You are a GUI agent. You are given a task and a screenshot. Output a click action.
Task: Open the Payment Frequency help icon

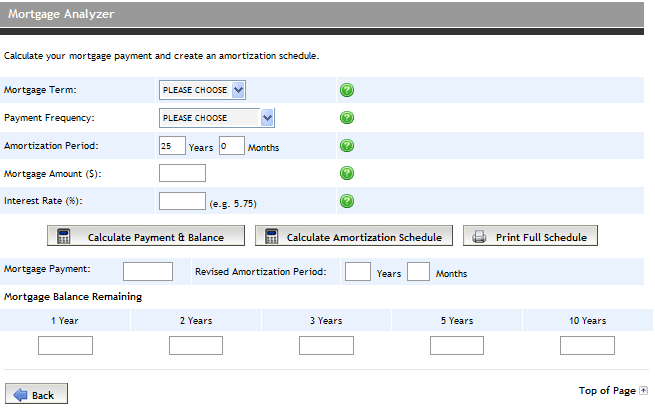[x=347, y=117]
